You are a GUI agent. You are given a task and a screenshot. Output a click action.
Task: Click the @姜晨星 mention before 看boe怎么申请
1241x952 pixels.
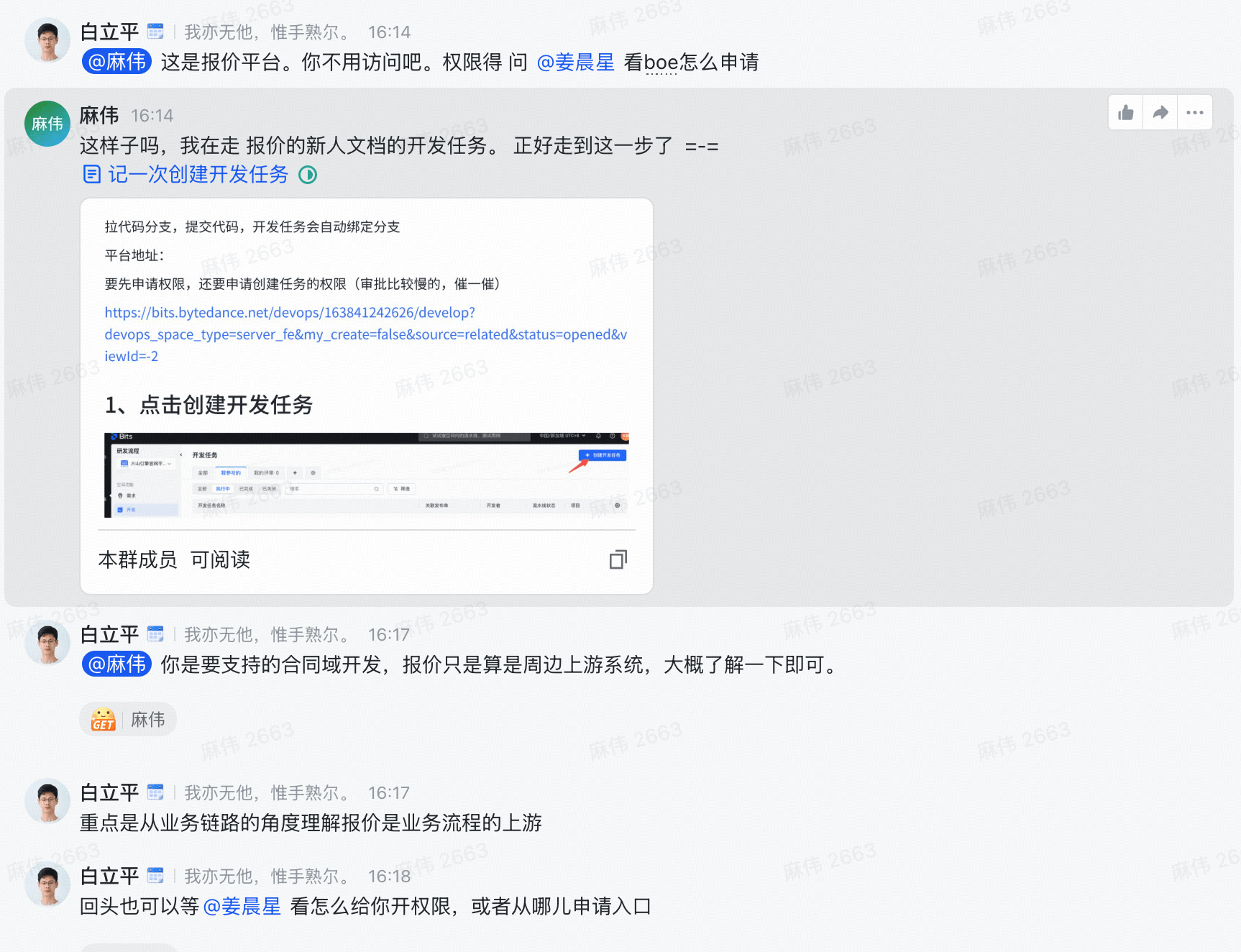[x=576, y=63]
